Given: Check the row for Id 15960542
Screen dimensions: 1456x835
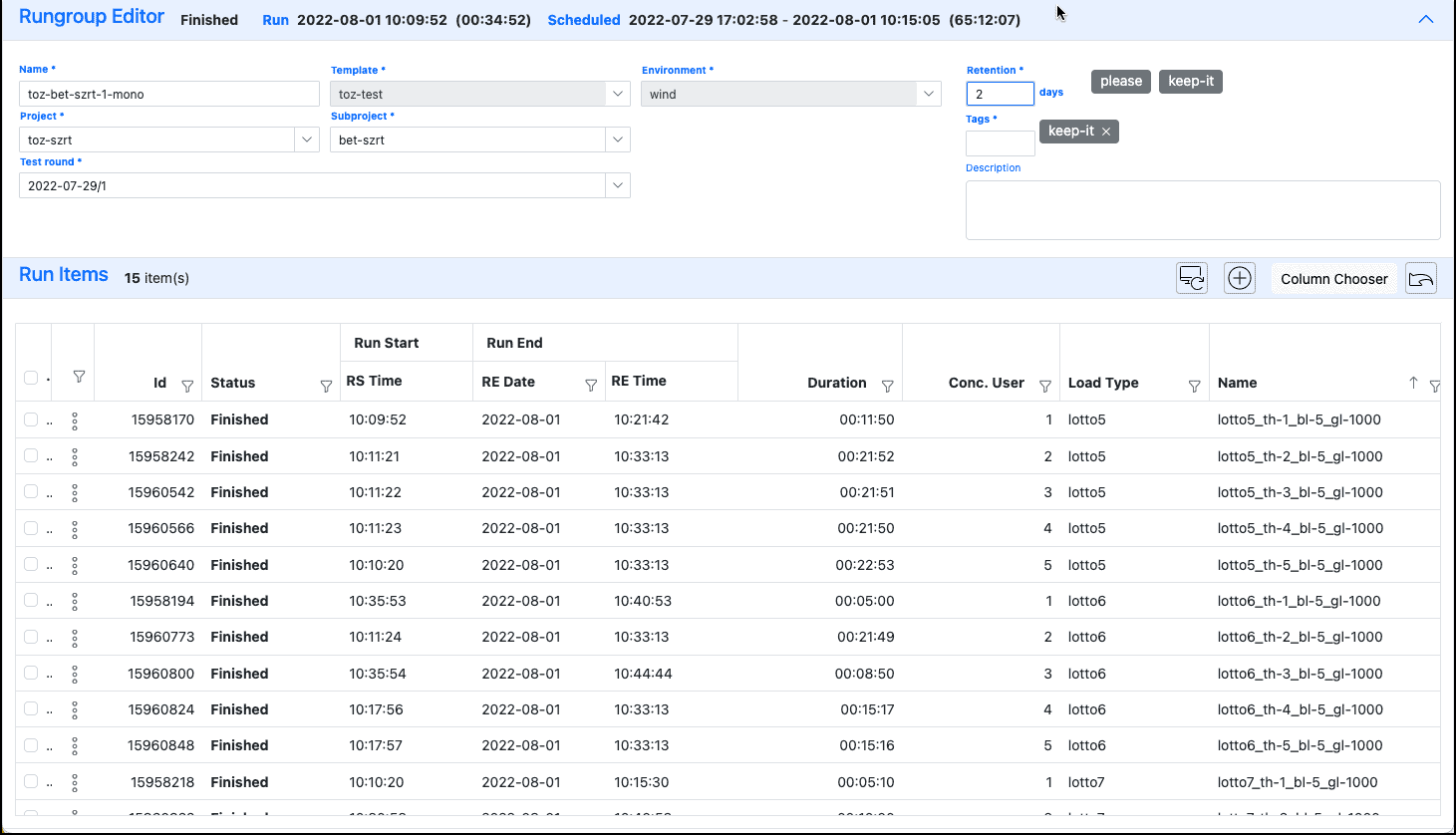Looking at the screenshot, I should [31, 492].
